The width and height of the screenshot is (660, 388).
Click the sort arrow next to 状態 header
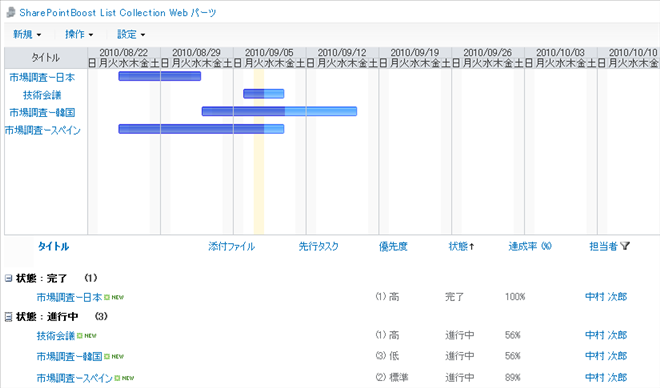[471, 247]
